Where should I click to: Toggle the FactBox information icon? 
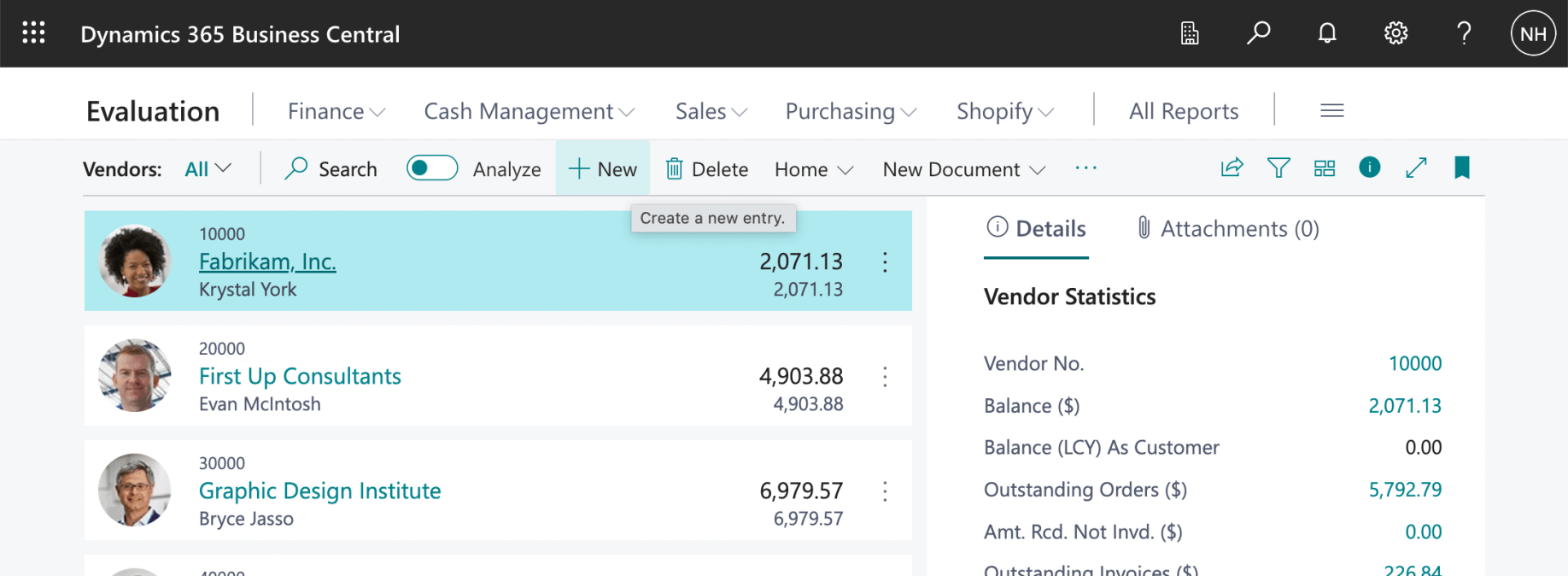coord(1370,168)
